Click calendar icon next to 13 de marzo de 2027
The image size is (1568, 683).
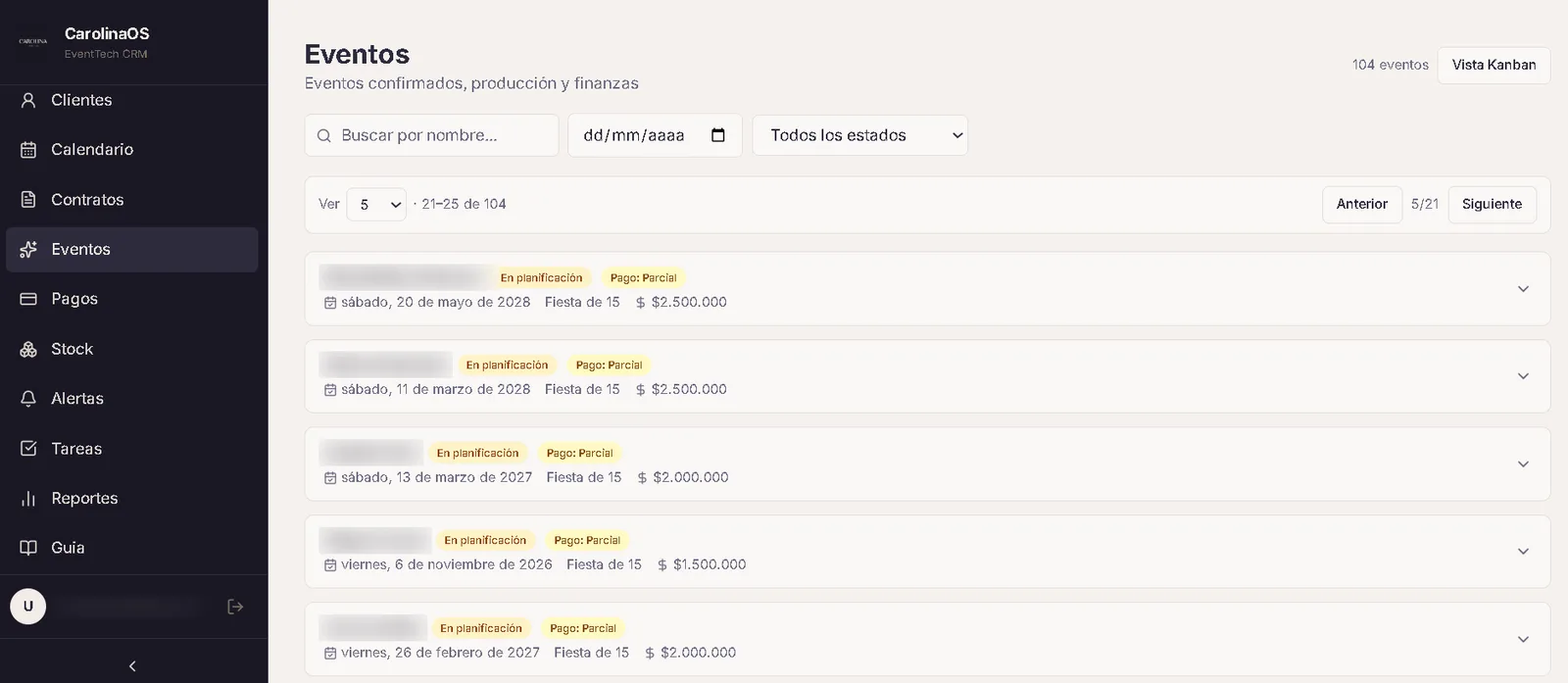[x=330, y=478]
